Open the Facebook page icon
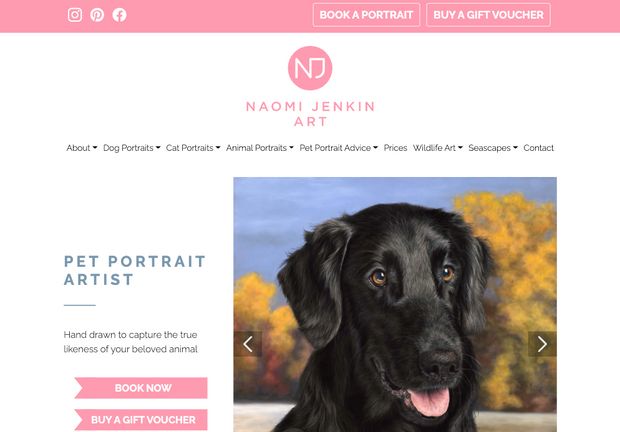 coord(119,15)
